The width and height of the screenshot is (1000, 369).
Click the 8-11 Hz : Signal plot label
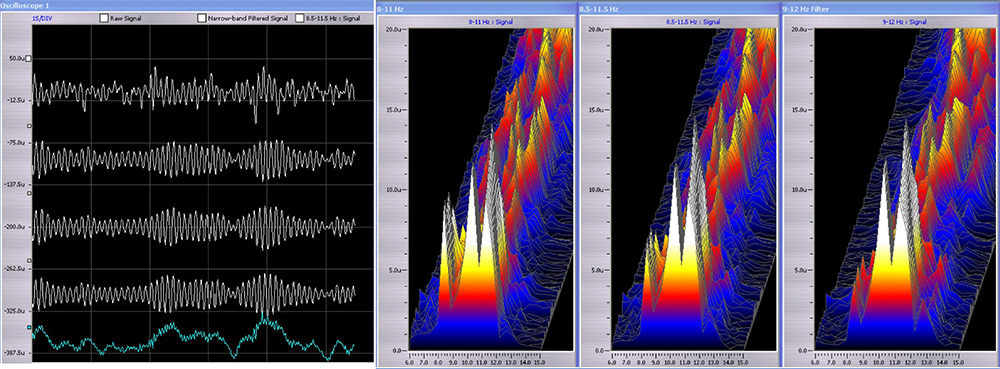490,22
